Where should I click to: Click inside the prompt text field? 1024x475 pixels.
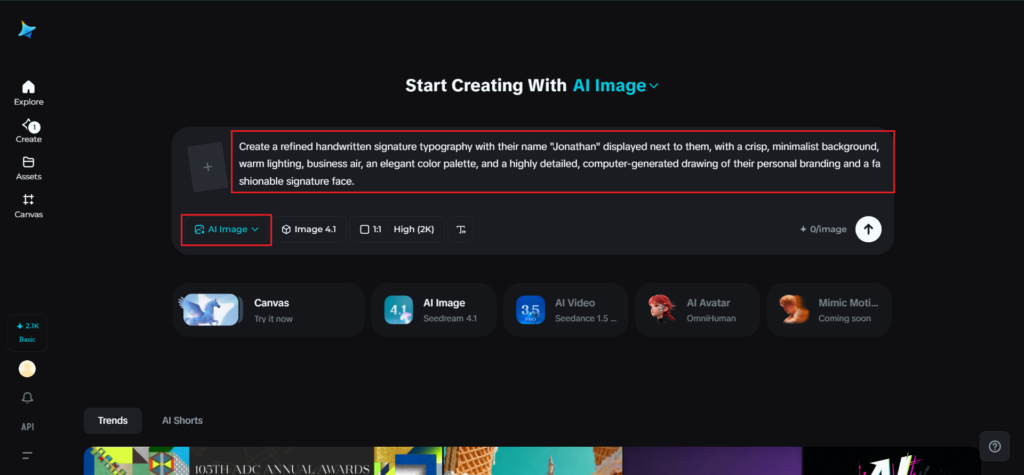click(560, 162)
